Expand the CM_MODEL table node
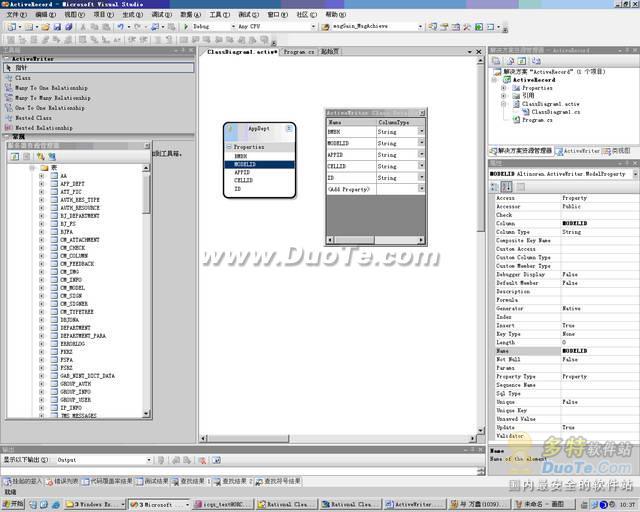 click(x=41, y=288)
